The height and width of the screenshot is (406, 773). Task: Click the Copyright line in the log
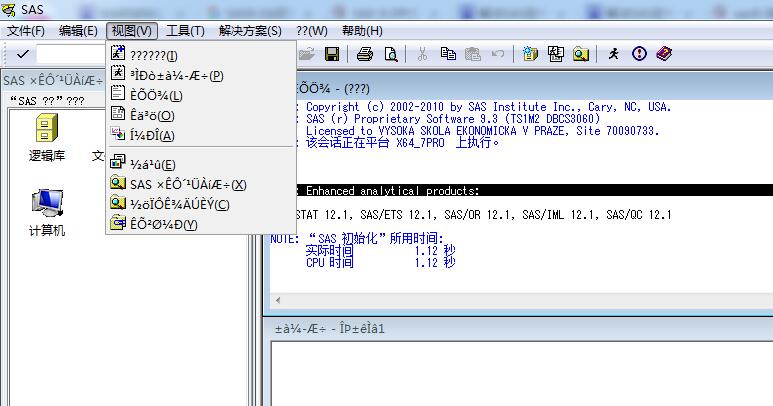click(488, 106)
